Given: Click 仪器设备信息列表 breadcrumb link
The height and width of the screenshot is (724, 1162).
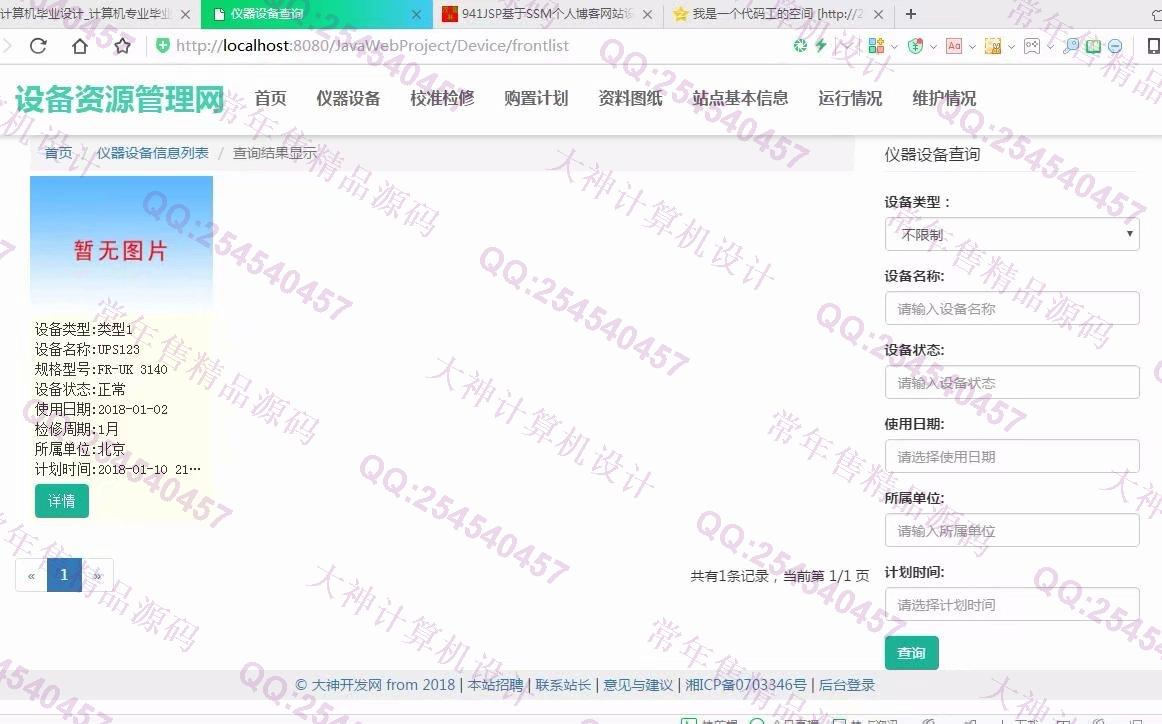Looking at the screenshot, I should [x=153, y=153].
